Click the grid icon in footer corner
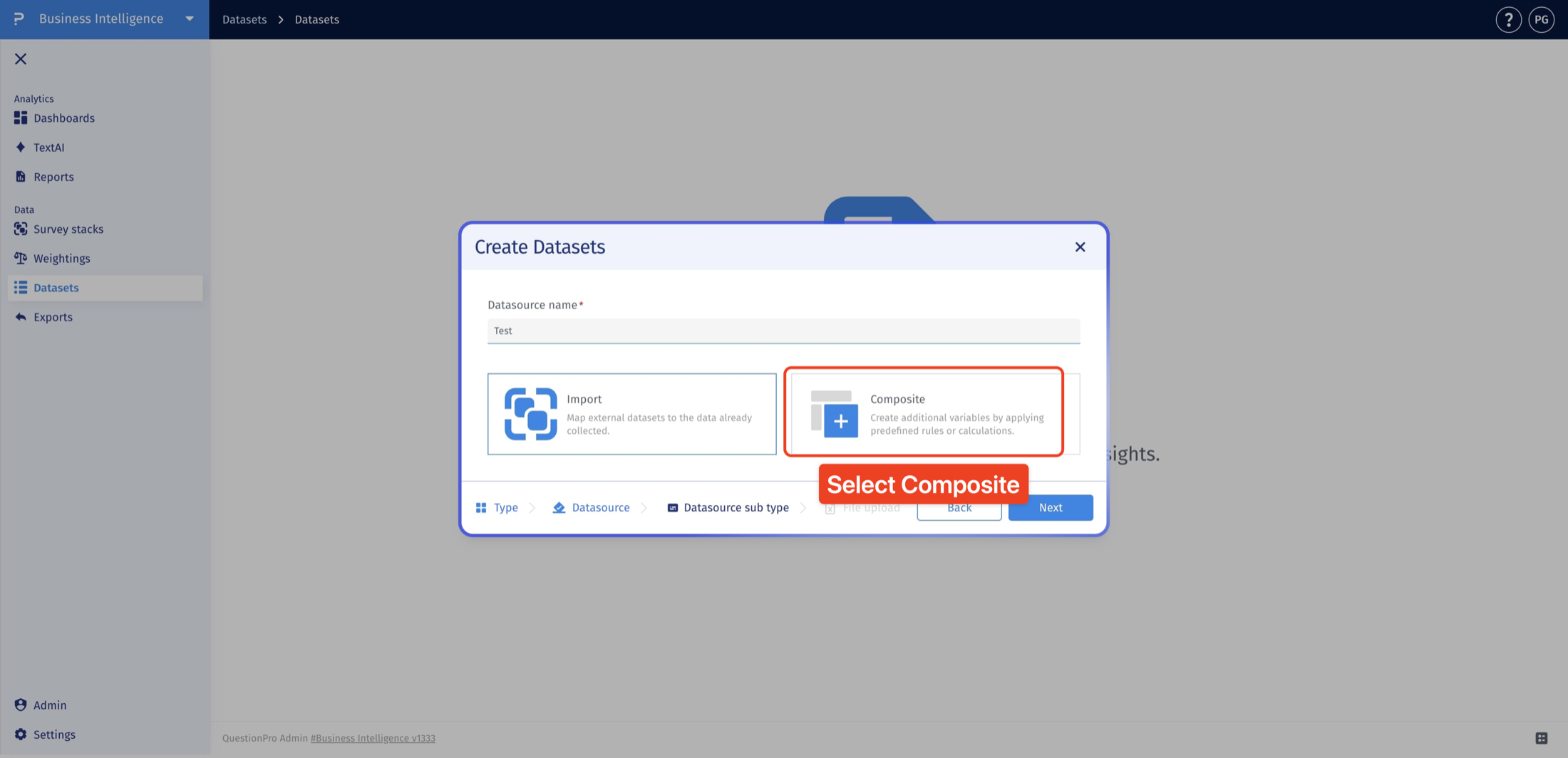The height and width of the screenshot is (758, 1568). 1542,738
